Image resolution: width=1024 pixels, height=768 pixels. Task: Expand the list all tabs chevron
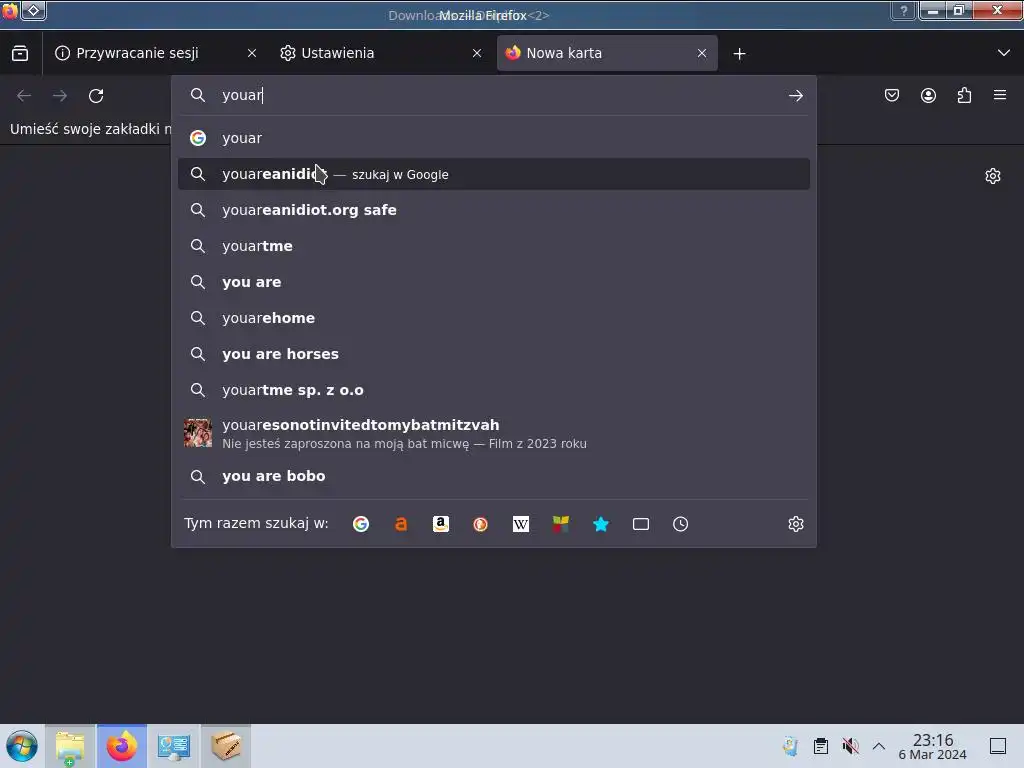pyautogui.click(x=1004, y=53)
